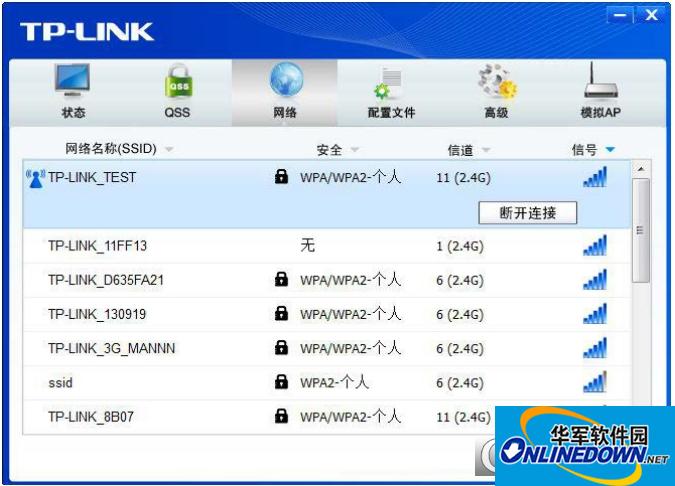Close the TP-LINK utility window

[x=651, y=15]
